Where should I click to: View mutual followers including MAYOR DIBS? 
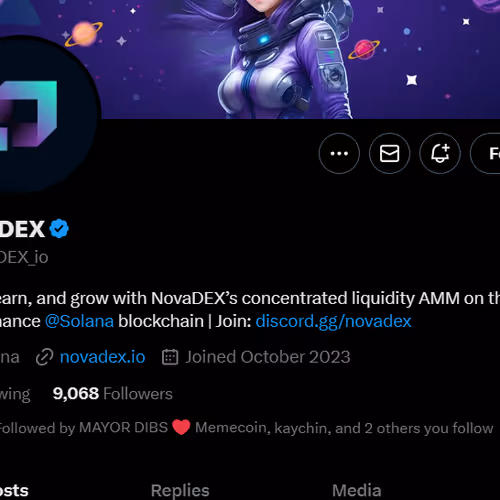pyautogui.click(x=246, y=428)
